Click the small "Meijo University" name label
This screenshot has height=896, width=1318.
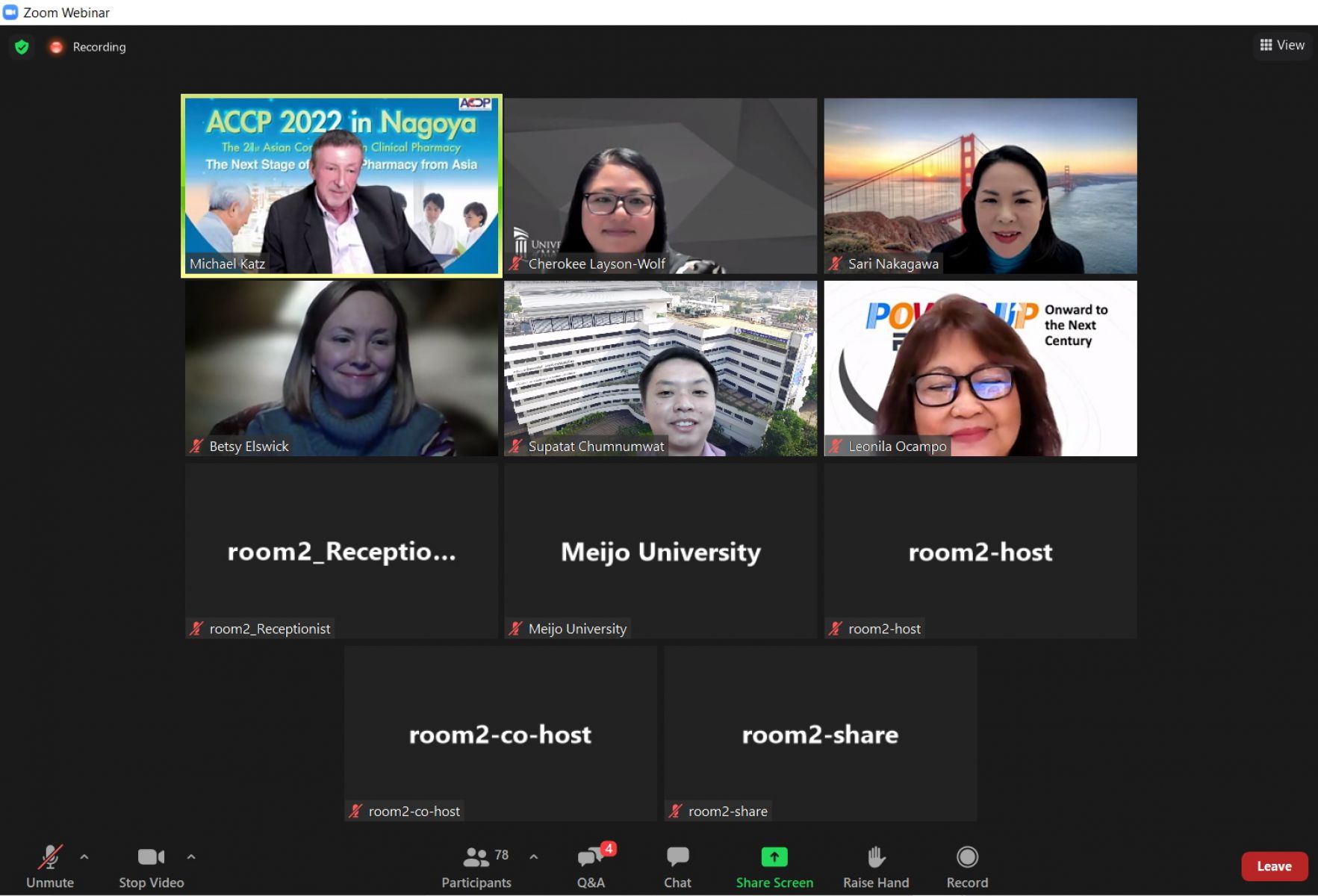point(577,629)
